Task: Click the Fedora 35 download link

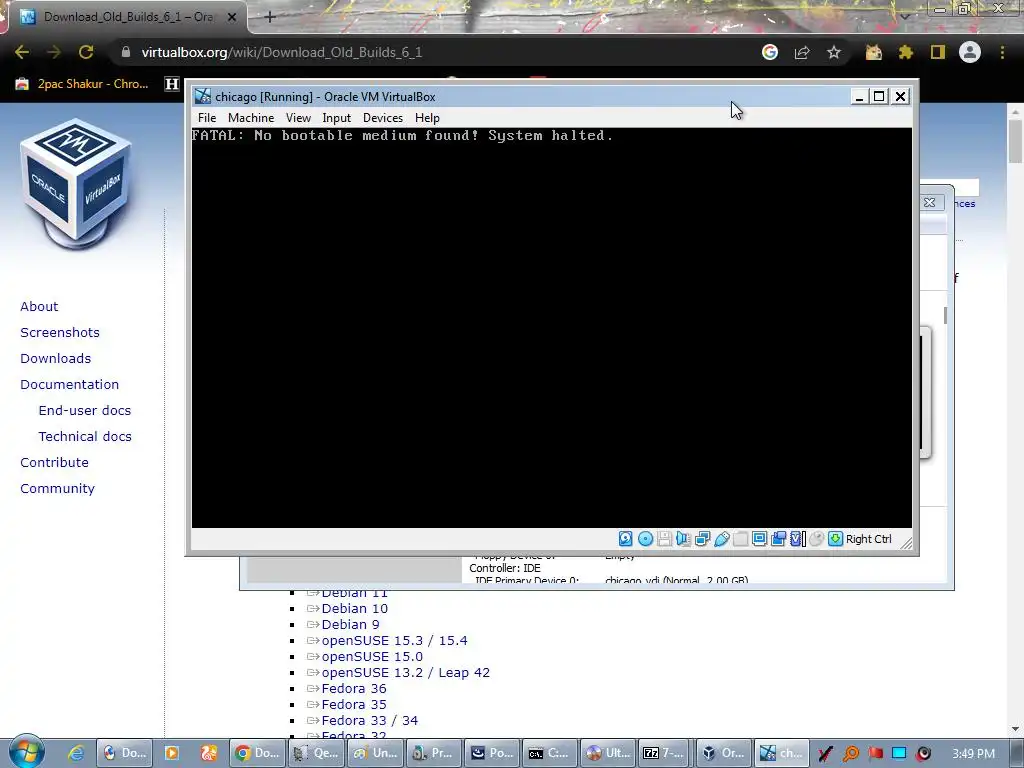Action: click(354, 705)
